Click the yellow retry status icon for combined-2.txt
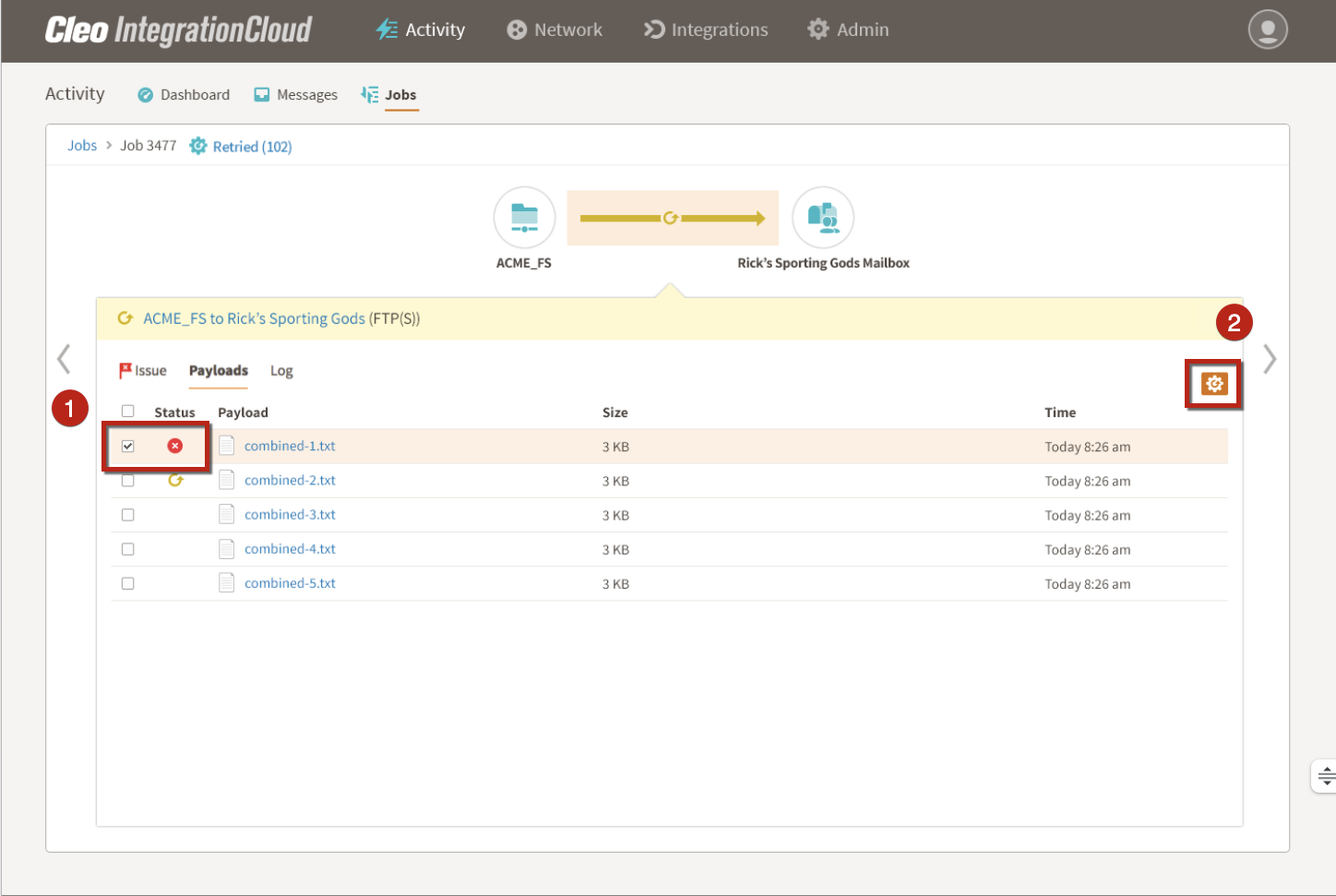1336x896 pixels. coord(175,480)
